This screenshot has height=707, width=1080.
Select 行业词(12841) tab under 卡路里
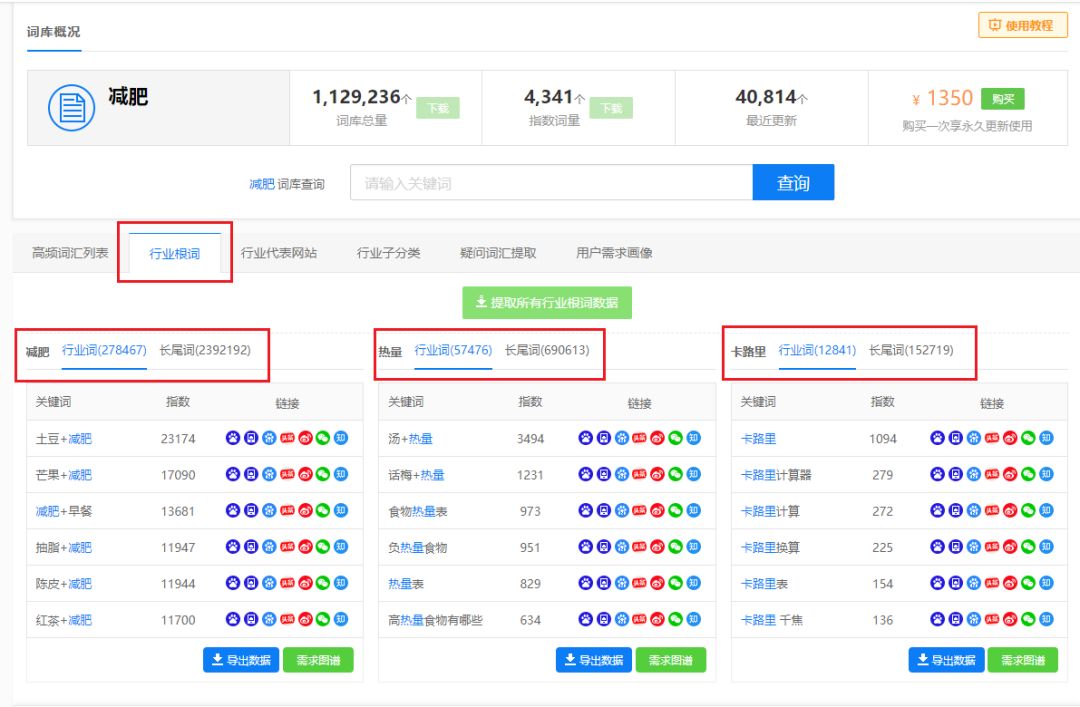(818, 350)
